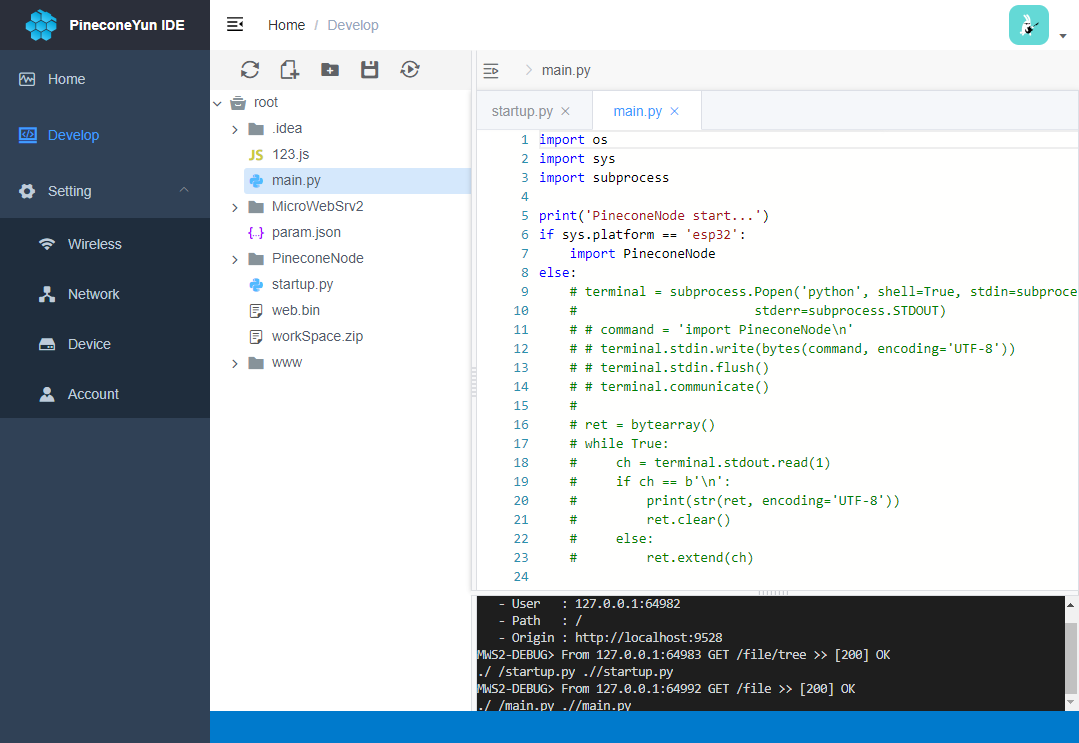Screen dimensions: 1079x743
Task: Close the main.py tab
Action: (x=674, y=111)
